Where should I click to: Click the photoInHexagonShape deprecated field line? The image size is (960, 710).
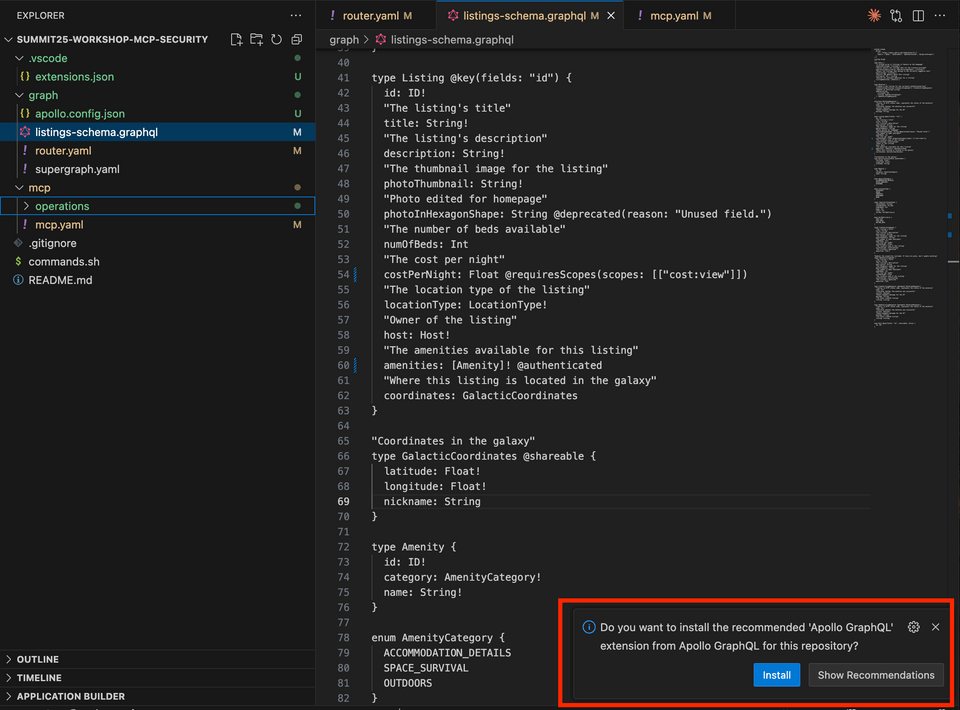(x=577, y=214)
